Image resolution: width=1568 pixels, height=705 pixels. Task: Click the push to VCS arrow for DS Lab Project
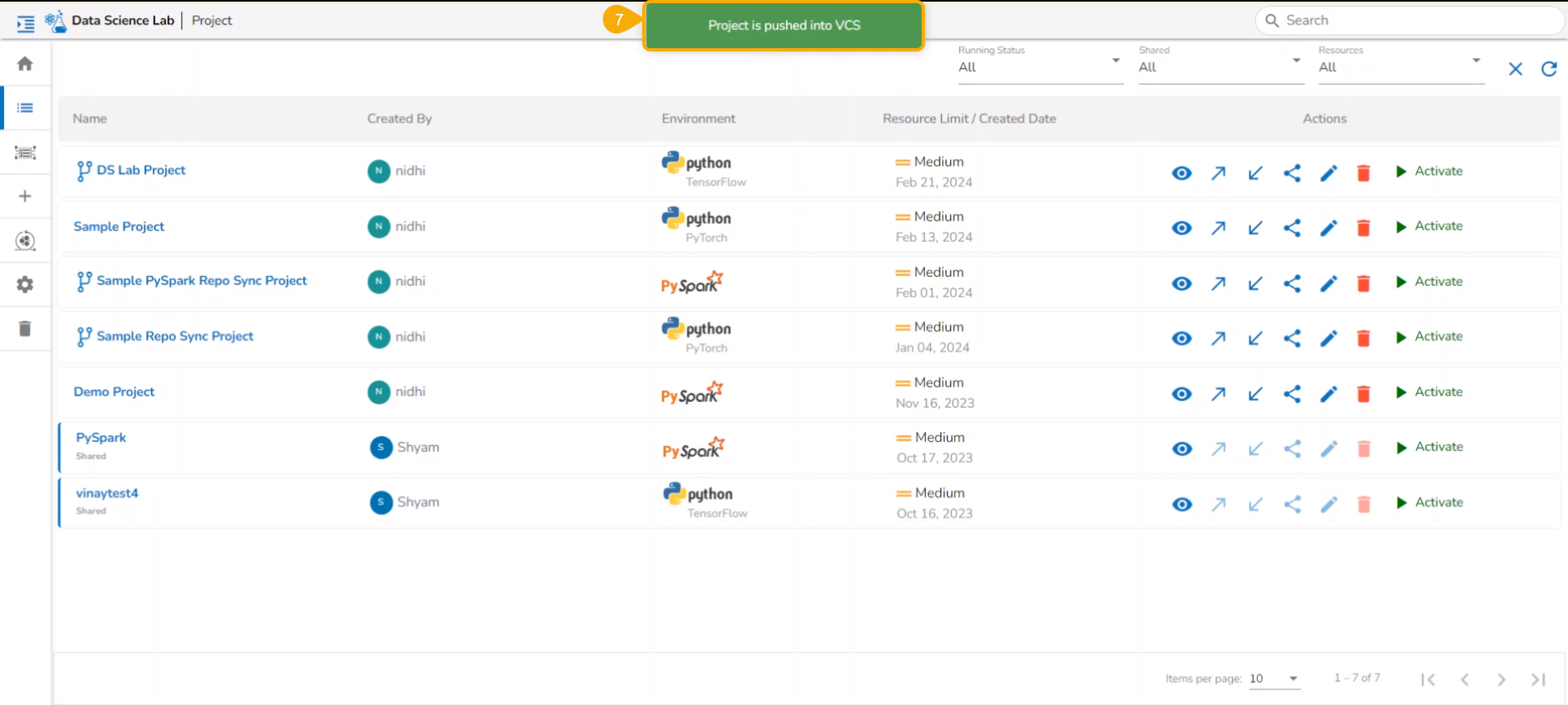point(1218,173)
